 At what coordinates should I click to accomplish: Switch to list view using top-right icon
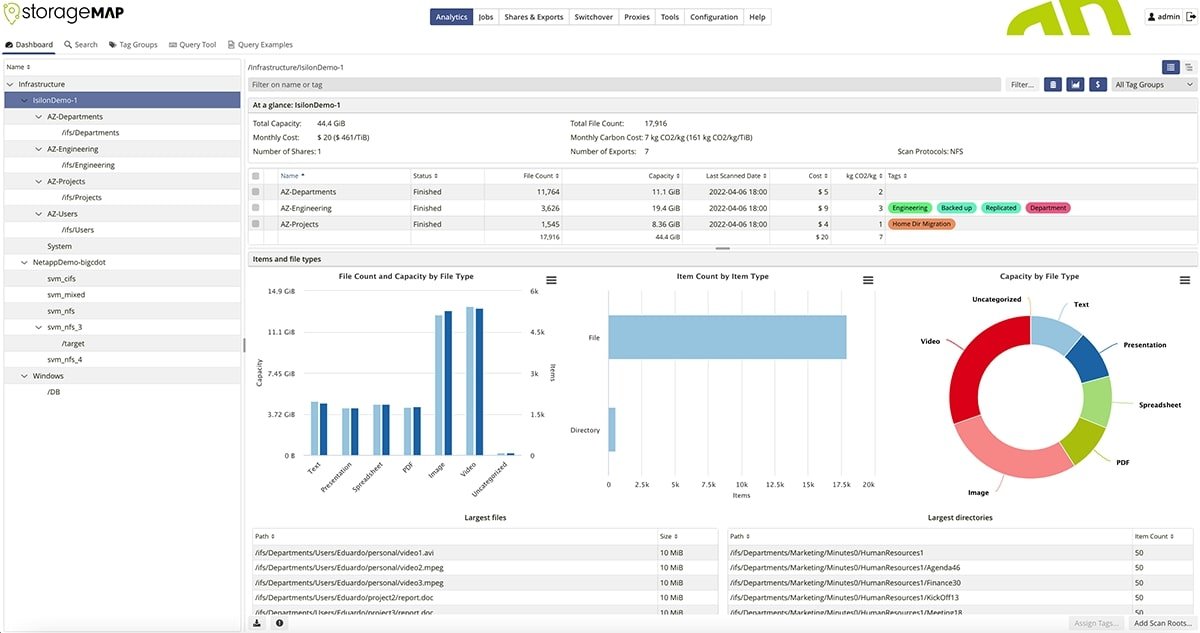1189,67
